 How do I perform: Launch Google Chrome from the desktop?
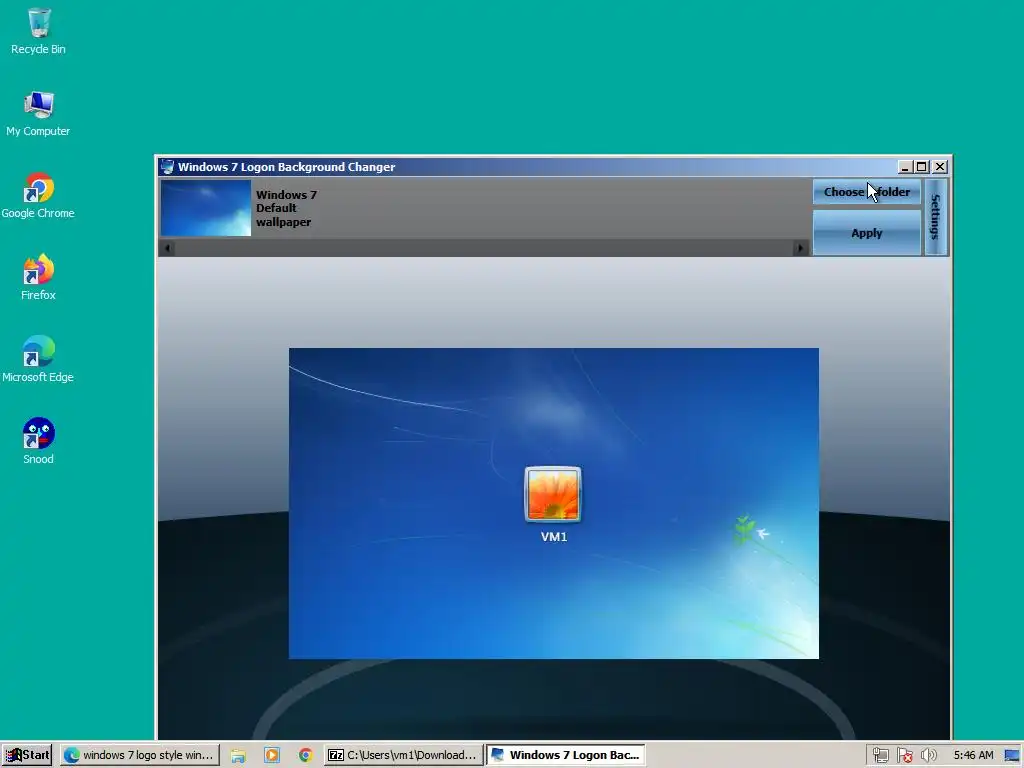[39, 195]
